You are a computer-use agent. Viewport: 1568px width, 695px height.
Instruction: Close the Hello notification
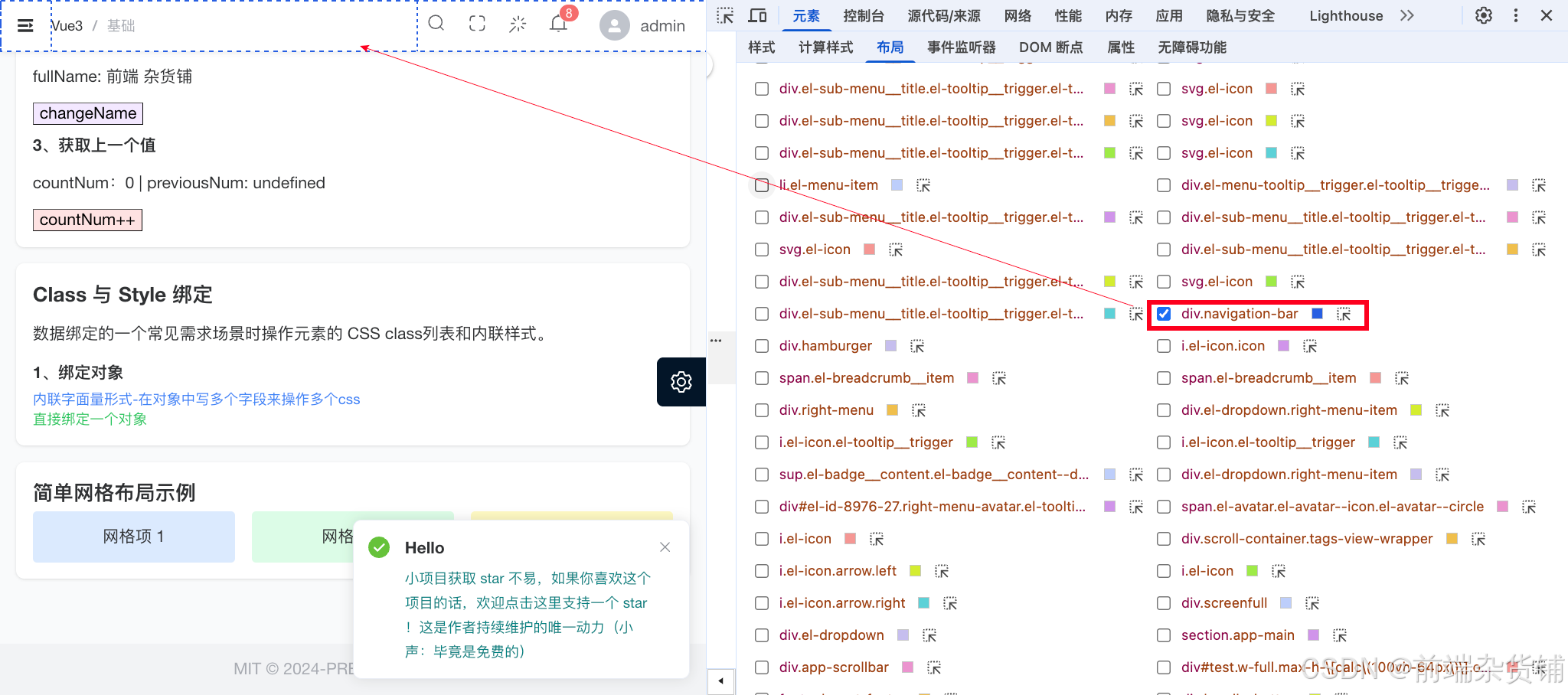click(x=665, y=547)
